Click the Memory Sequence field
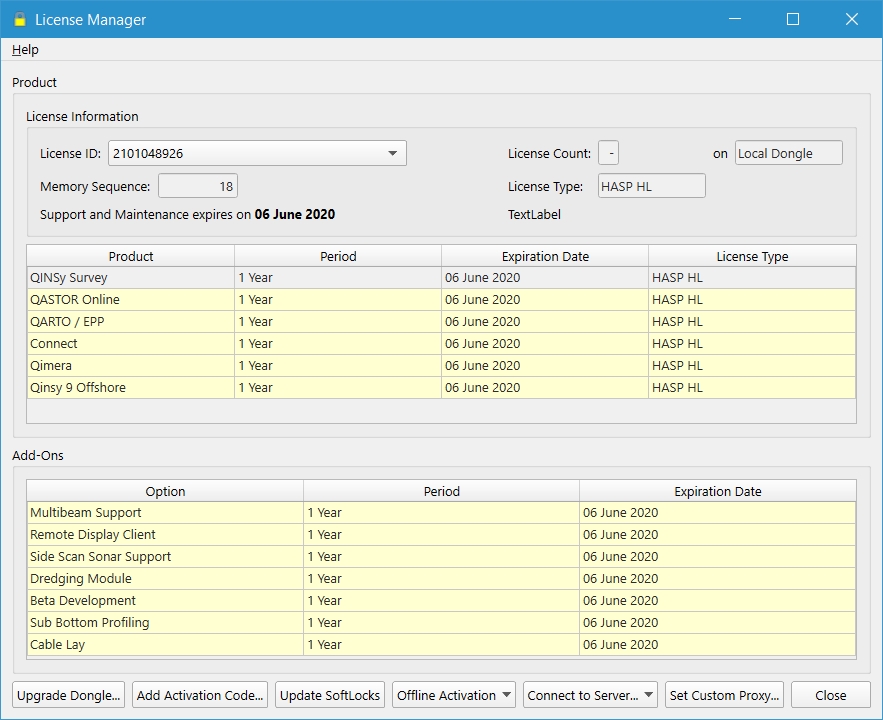 point(198,187)
